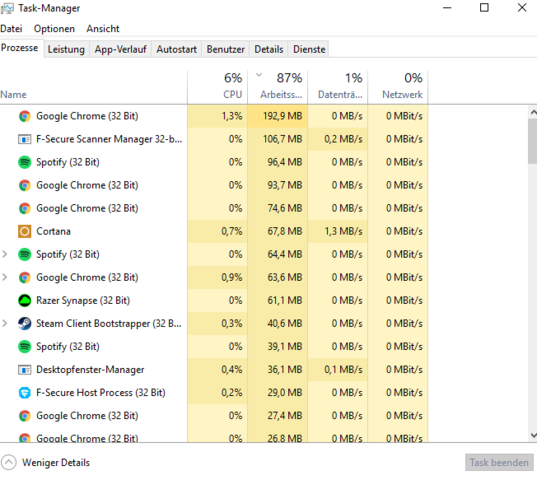Open the Optionen menu
This screenshot has height=480, width=537.
pos(54,29)
